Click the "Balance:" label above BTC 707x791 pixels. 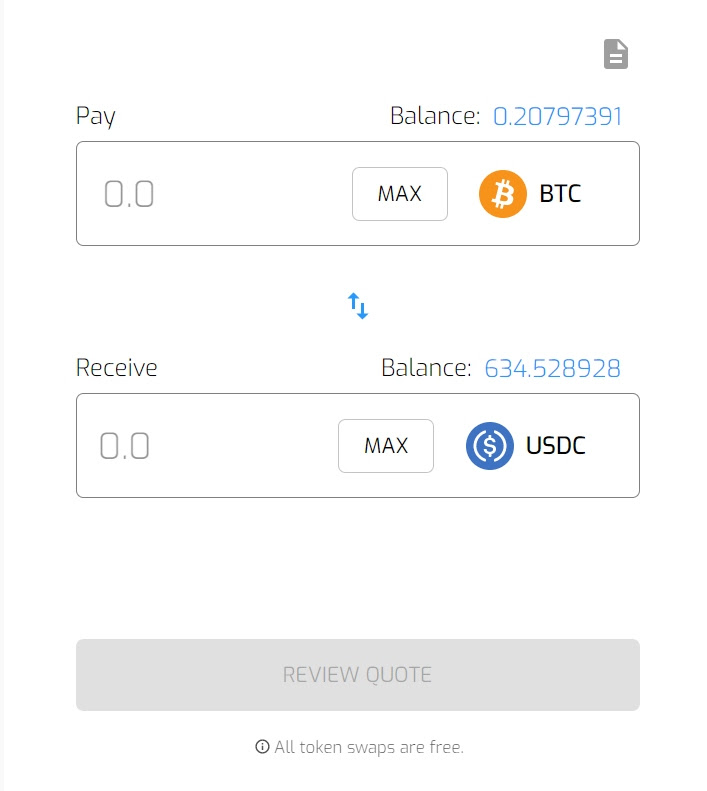435,117
